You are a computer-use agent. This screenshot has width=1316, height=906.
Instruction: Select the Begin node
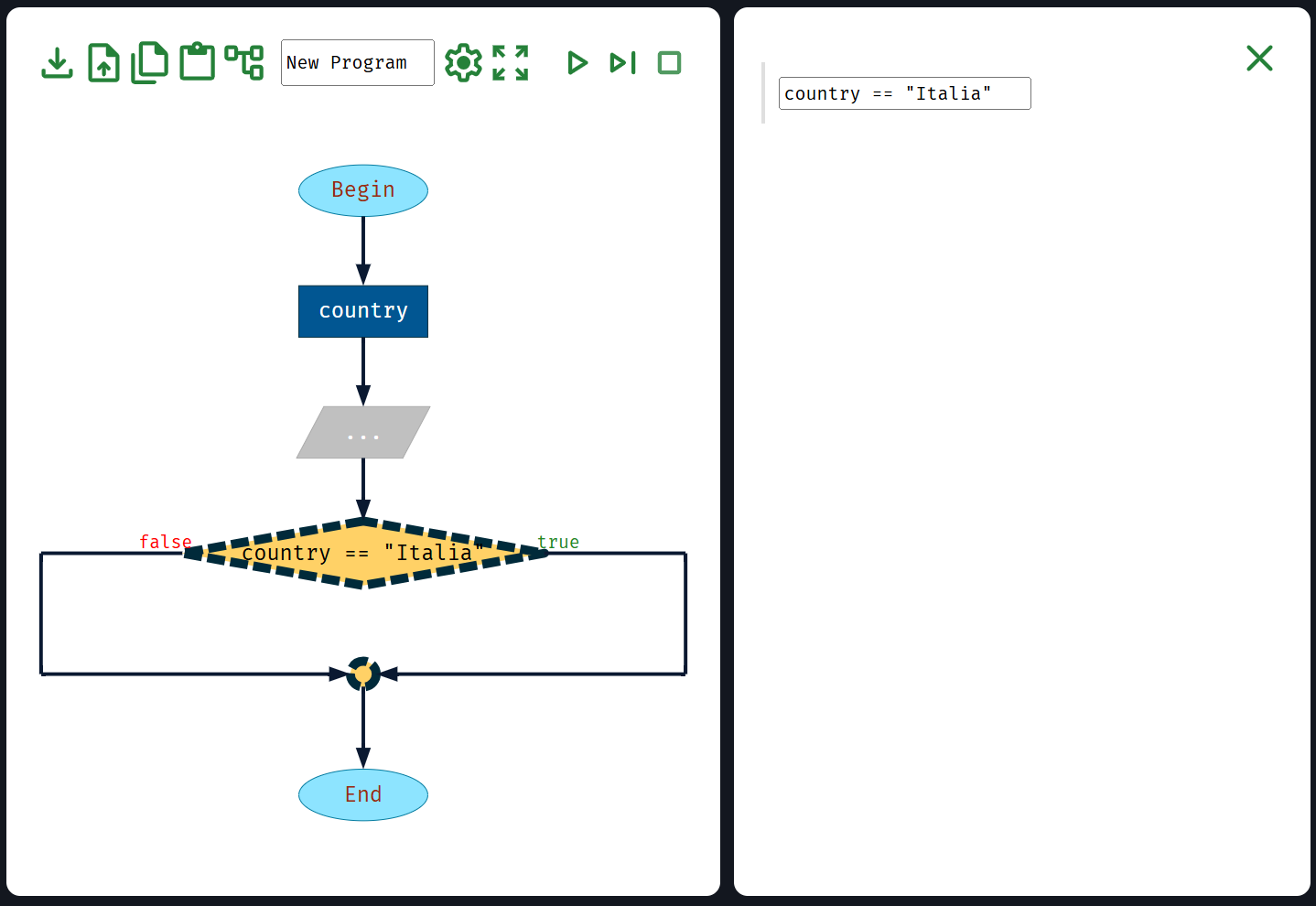363,190
